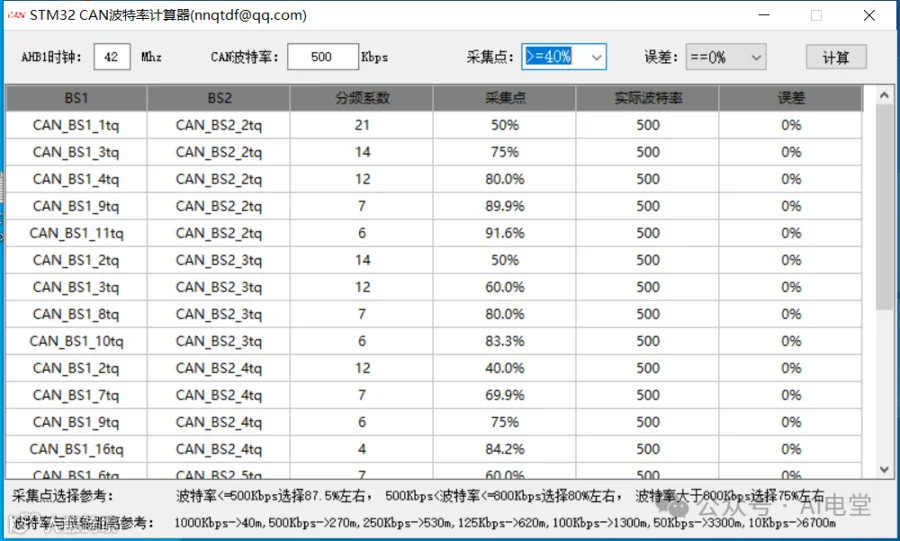Select cell CAN_BS1_7tq
The width and height of the screenshot is (900, 541).
[76, 395]
